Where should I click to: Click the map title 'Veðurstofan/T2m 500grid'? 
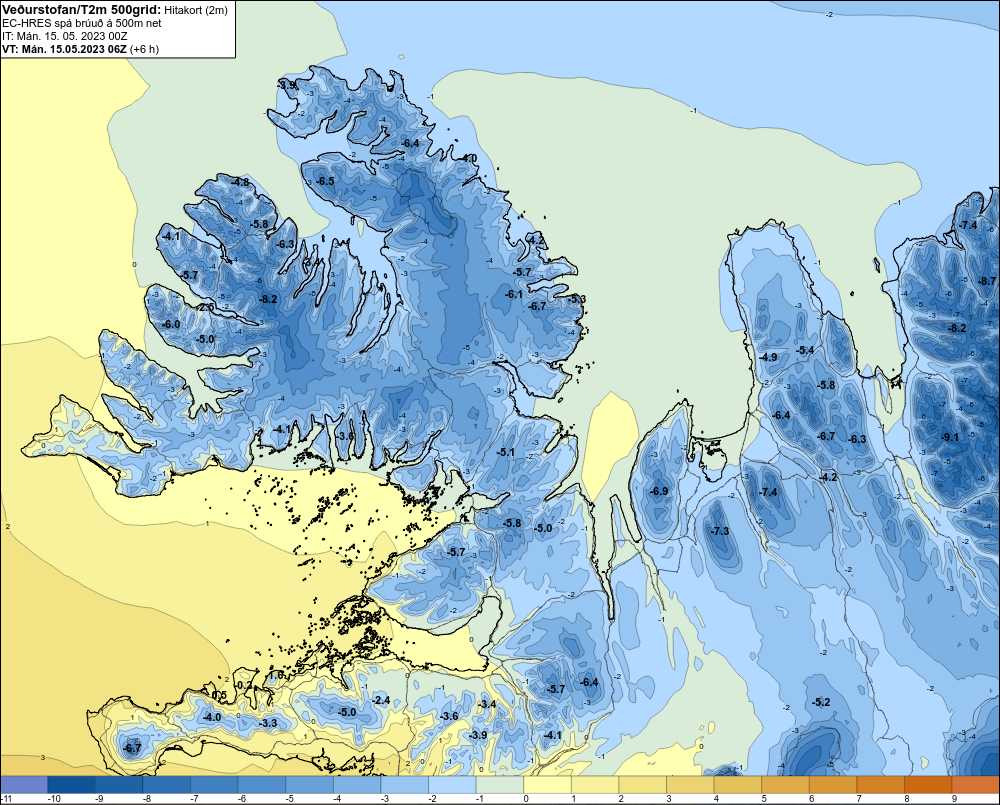81,10
